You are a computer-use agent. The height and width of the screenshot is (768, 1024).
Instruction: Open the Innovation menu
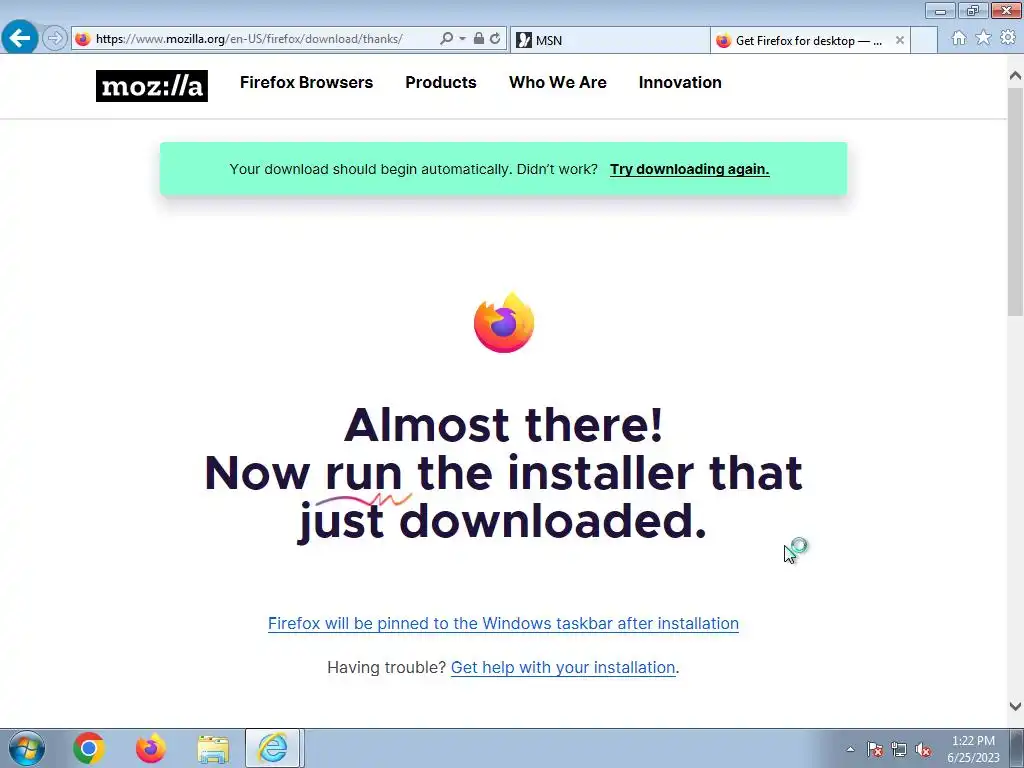(680, 82)
